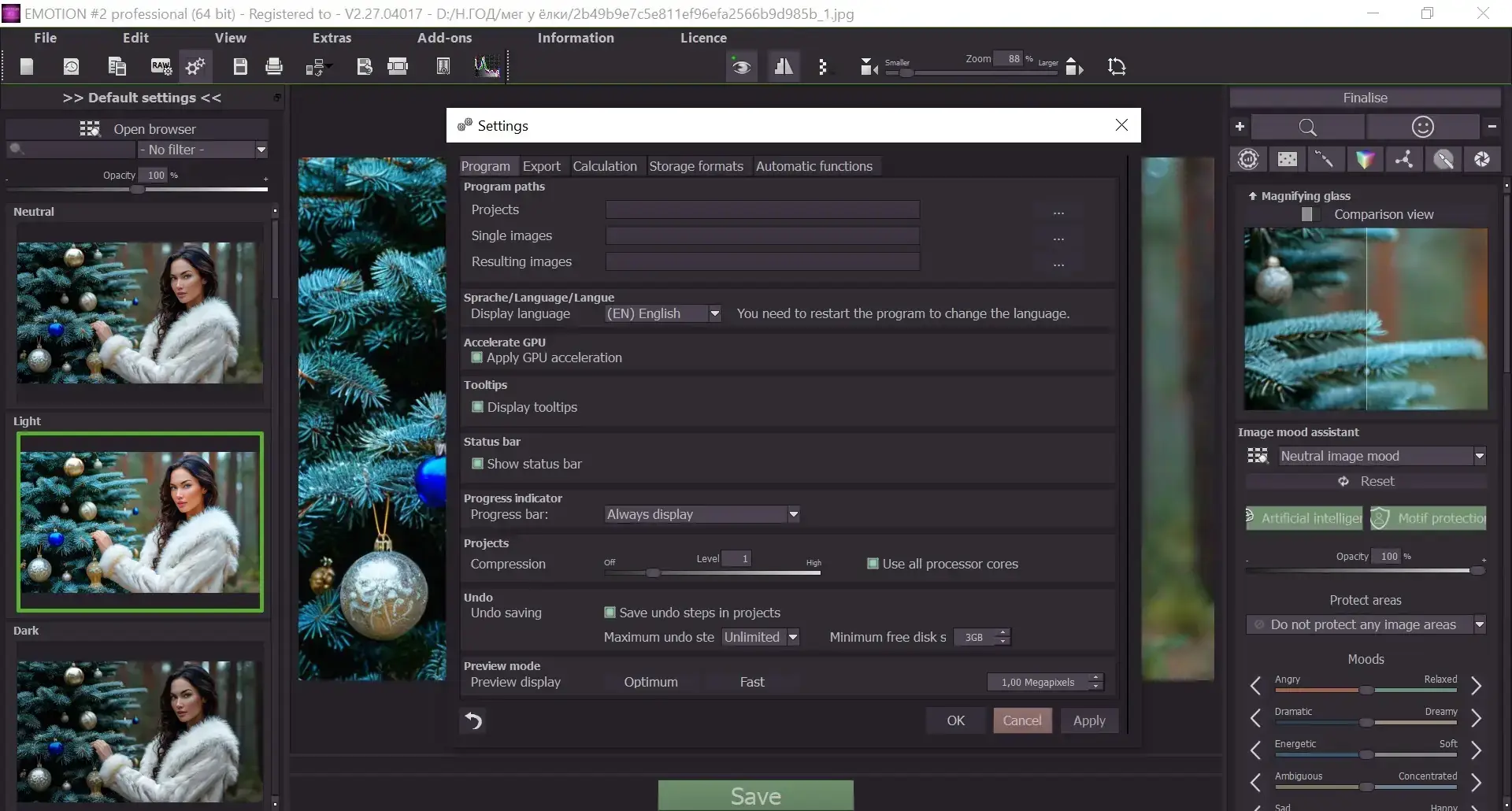Screen dimensions: 1512x811
Task: Click the preset search field
Action: point(71,150)
